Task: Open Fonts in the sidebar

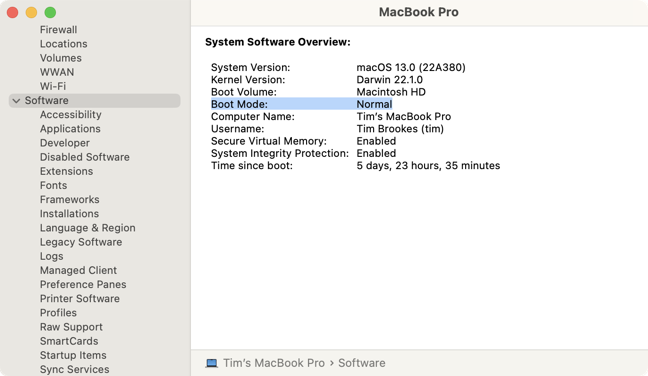Action: [x=53, y=185]
